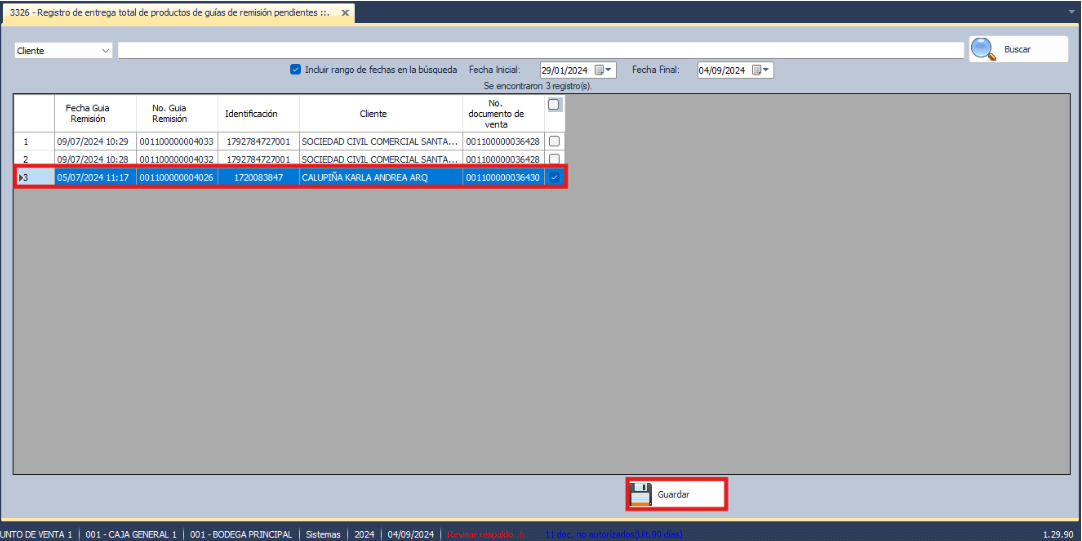Open the tab list arrow at top right
The width and height of the screenshot is (1082, 541).
(x=1071, y=13)
